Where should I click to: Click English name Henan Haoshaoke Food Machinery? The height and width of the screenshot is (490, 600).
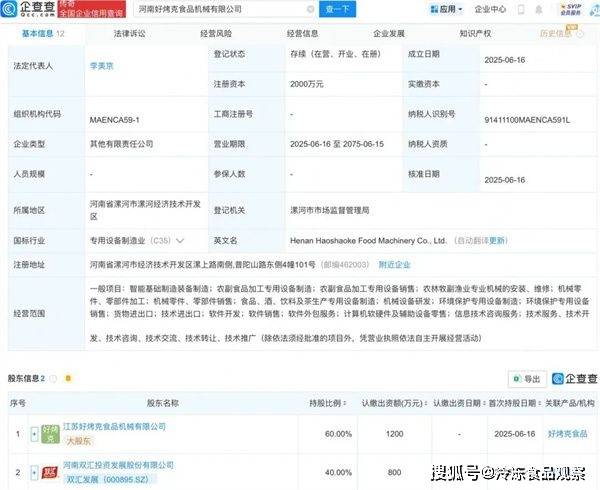point(368,241)
